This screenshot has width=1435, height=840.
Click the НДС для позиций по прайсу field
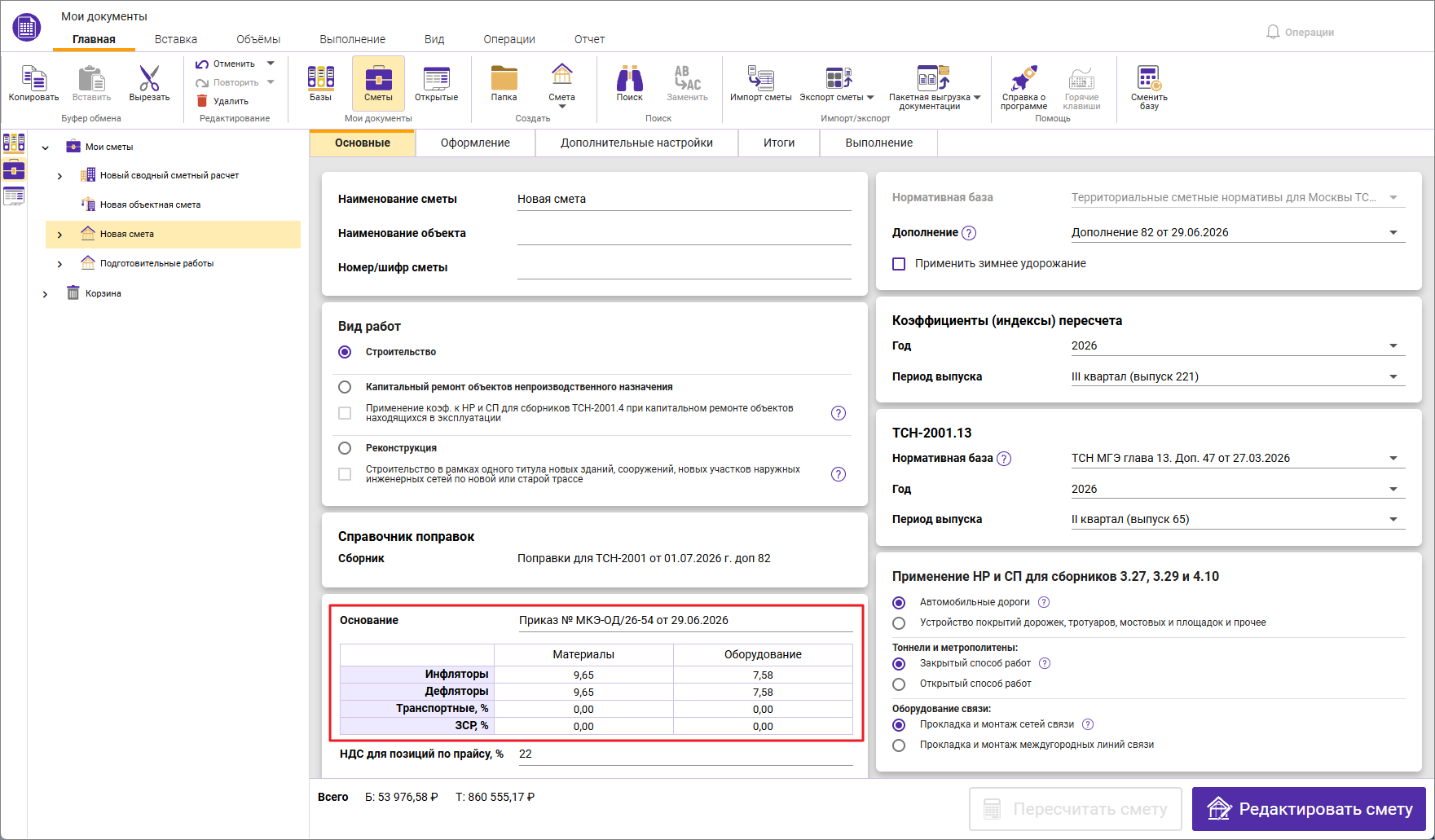pos(685,754)
